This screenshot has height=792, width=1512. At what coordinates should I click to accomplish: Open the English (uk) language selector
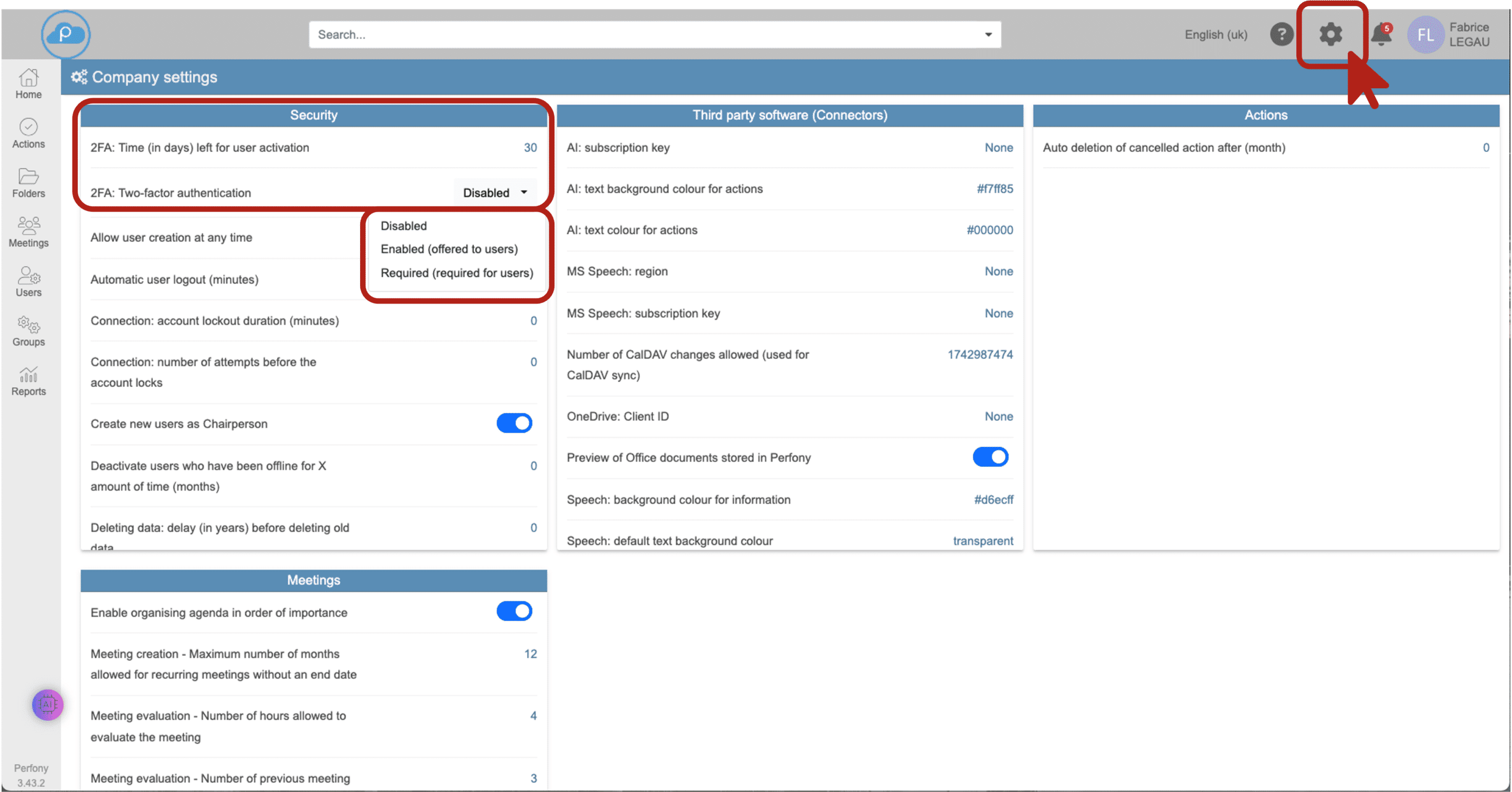(x=1215, y=35)
